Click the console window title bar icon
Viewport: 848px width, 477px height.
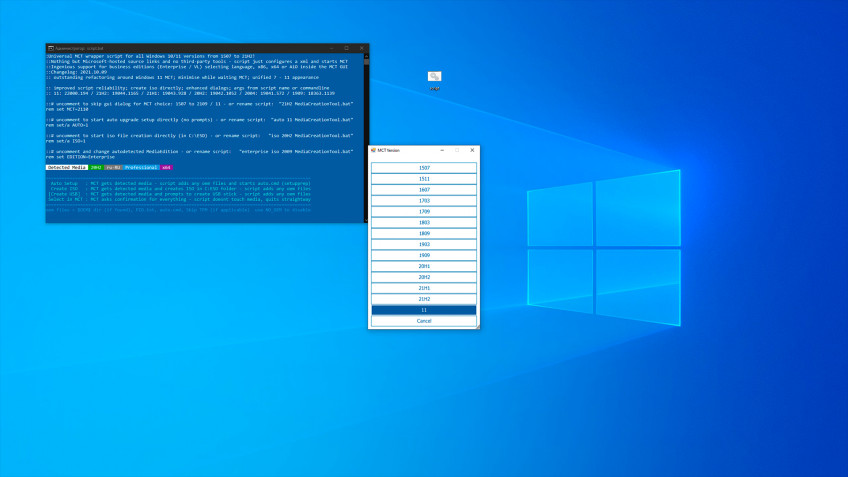tap(50, 48)
